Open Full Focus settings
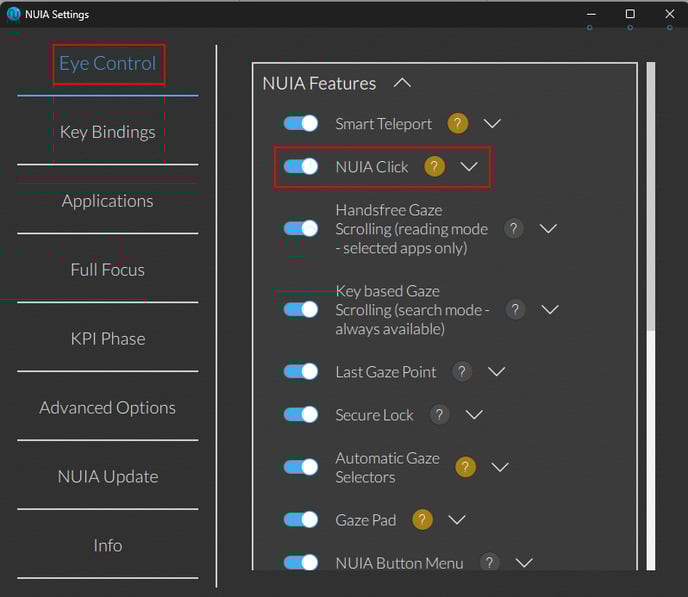This screenshot has width=688, height=597. 108,270
